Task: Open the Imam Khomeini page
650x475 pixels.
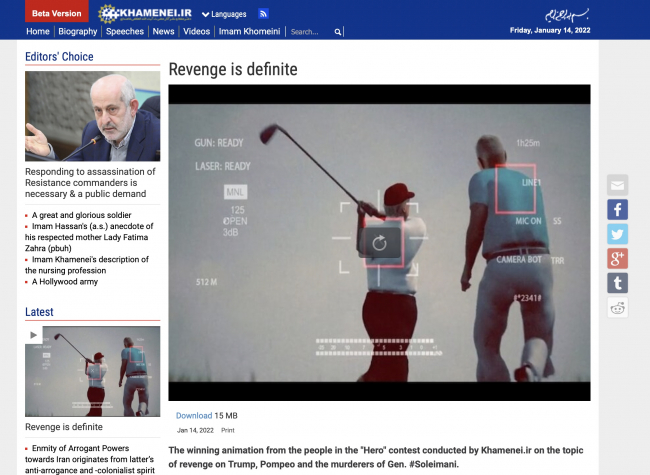Action: [x=250, y=32]
